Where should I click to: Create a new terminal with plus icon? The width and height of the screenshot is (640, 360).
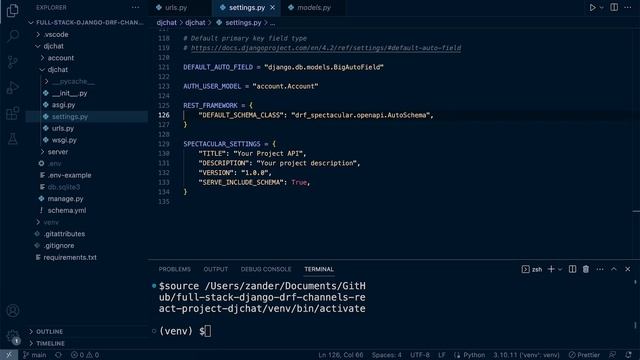tap(551, 269)
